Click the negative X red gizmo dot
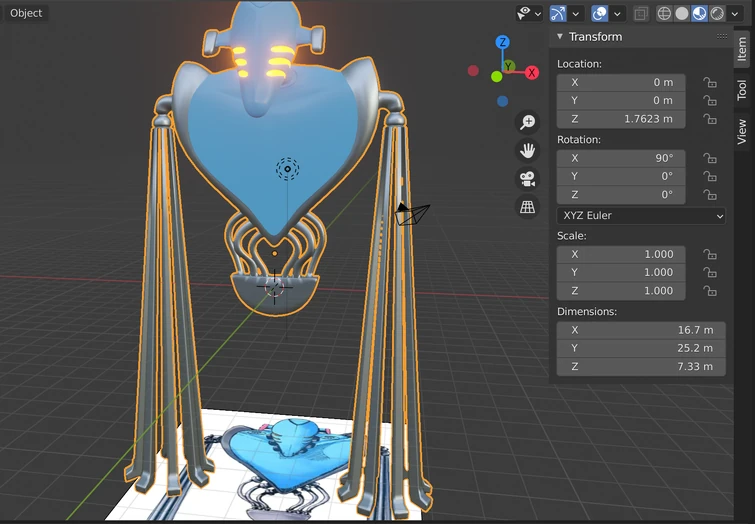 473,71
